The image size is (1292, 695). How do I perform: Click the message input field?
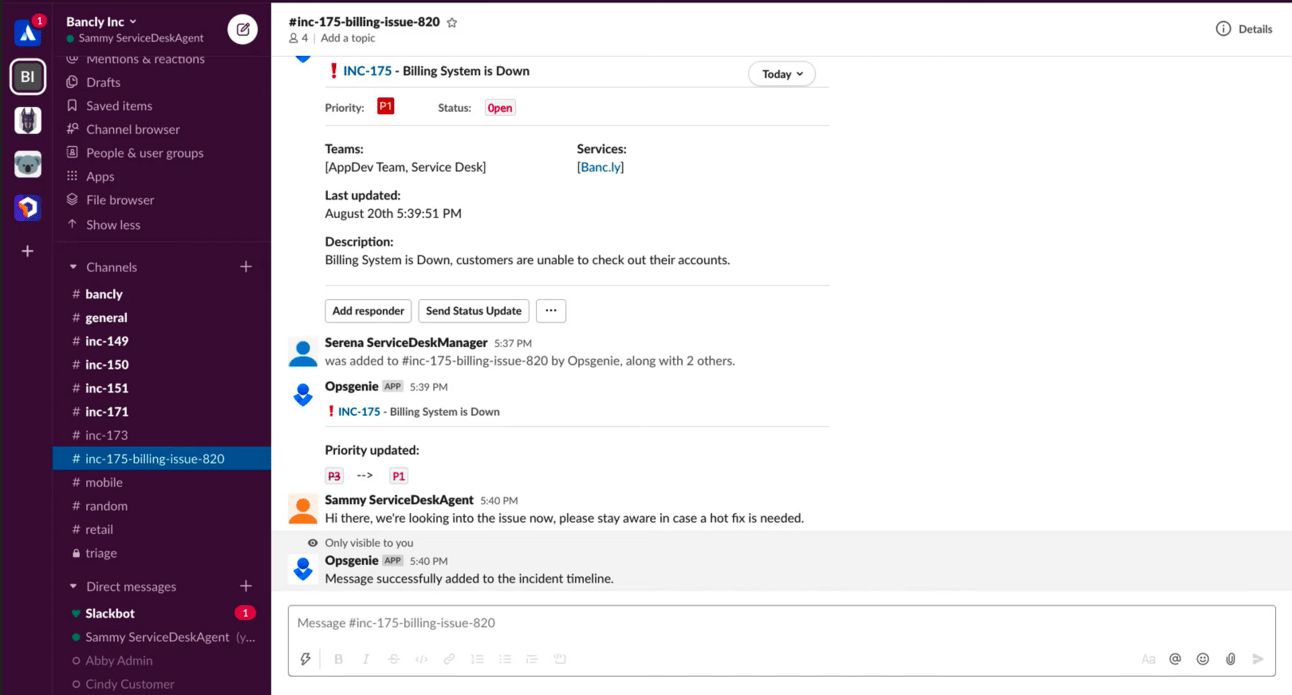(781, 623)
